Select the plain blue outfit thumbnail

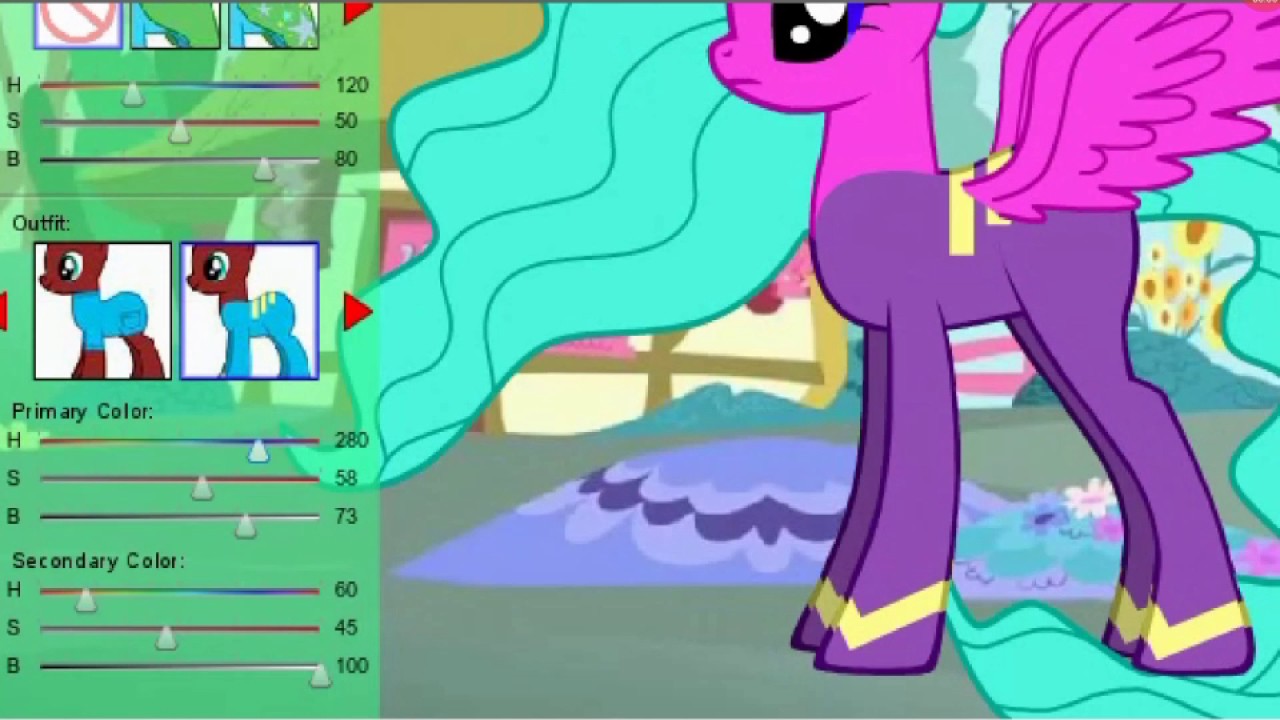(x=103, y=311)
